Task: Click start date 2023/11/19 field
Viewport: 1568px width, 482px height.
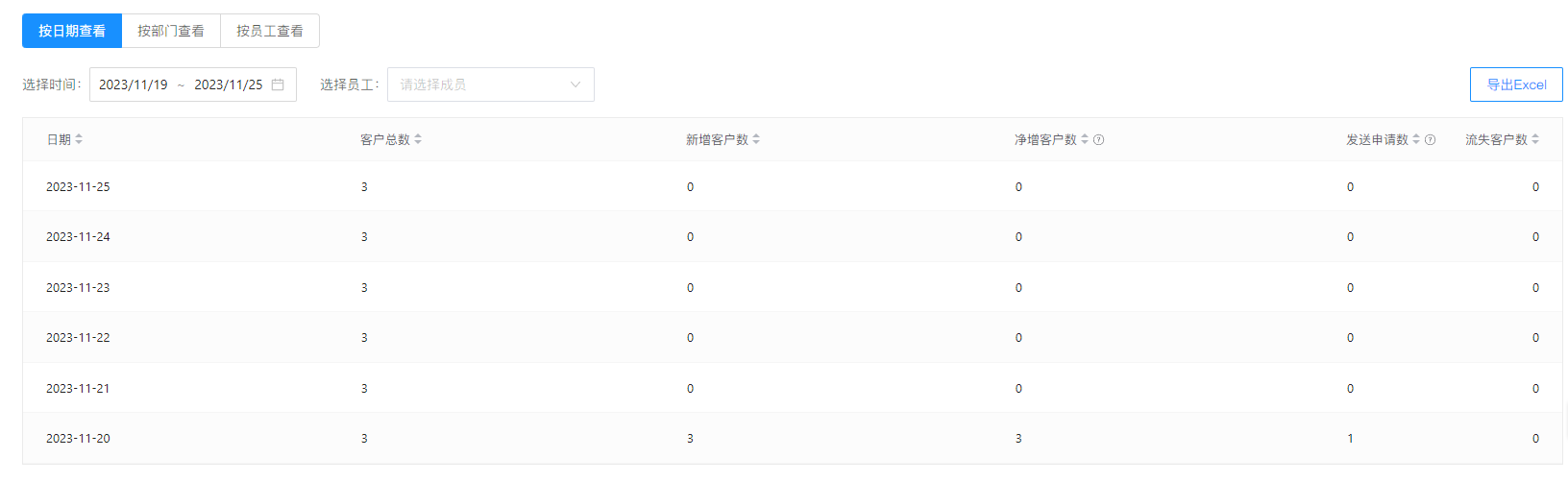Action: coord(134,84)
